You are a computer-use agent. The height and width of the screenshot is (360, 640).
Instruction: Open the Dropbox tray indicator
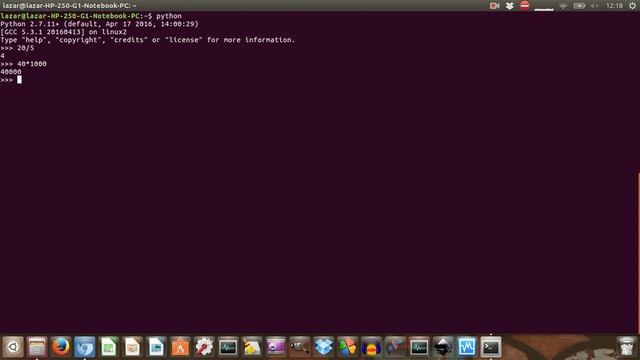509,6
